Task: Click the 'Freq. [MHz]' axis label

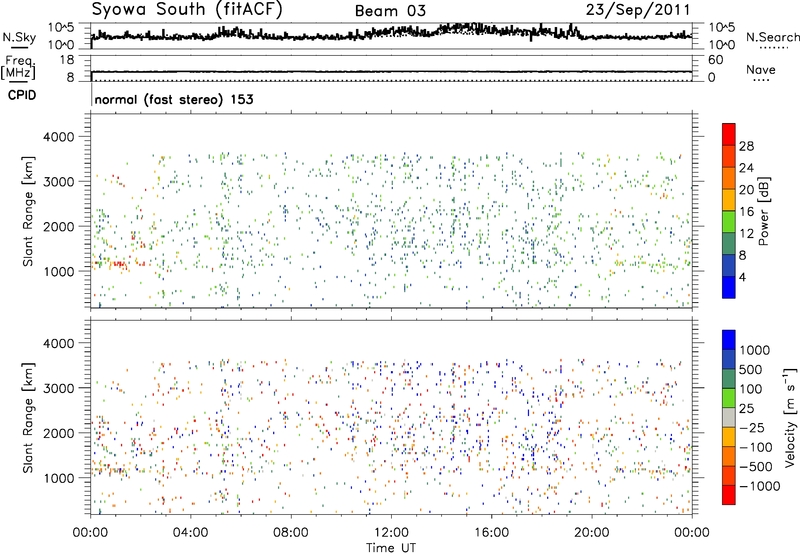Action: 20,67
